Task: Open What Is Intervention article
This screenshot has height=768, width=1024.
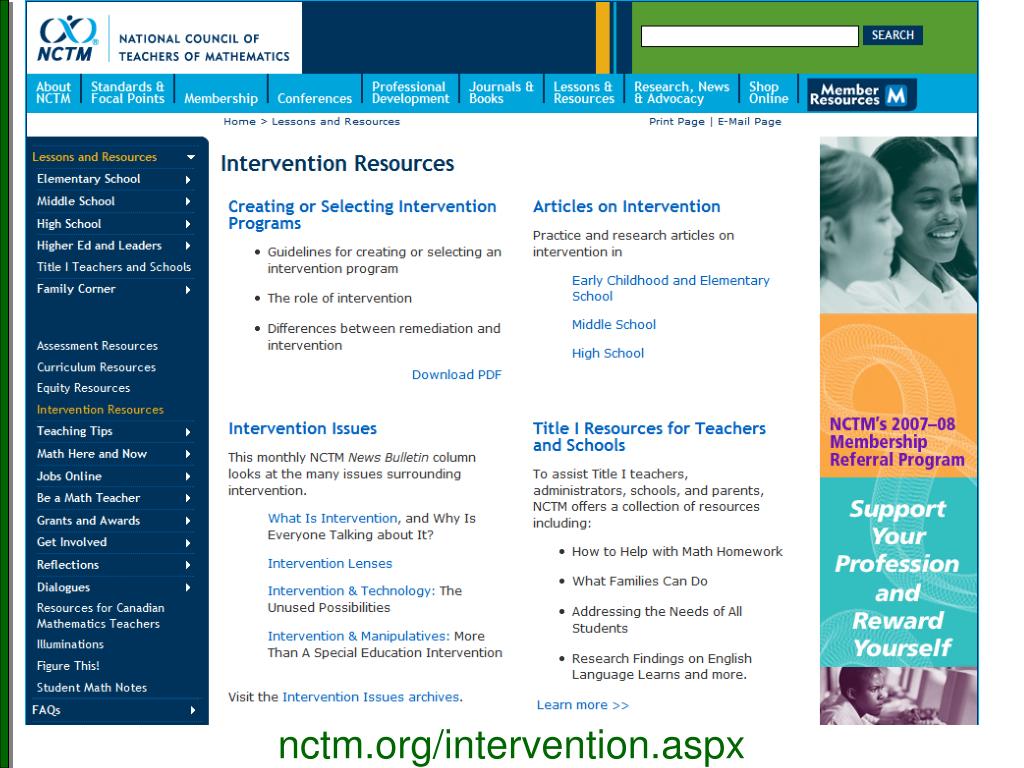Action: pyautogui.click(x=332, y=519)
